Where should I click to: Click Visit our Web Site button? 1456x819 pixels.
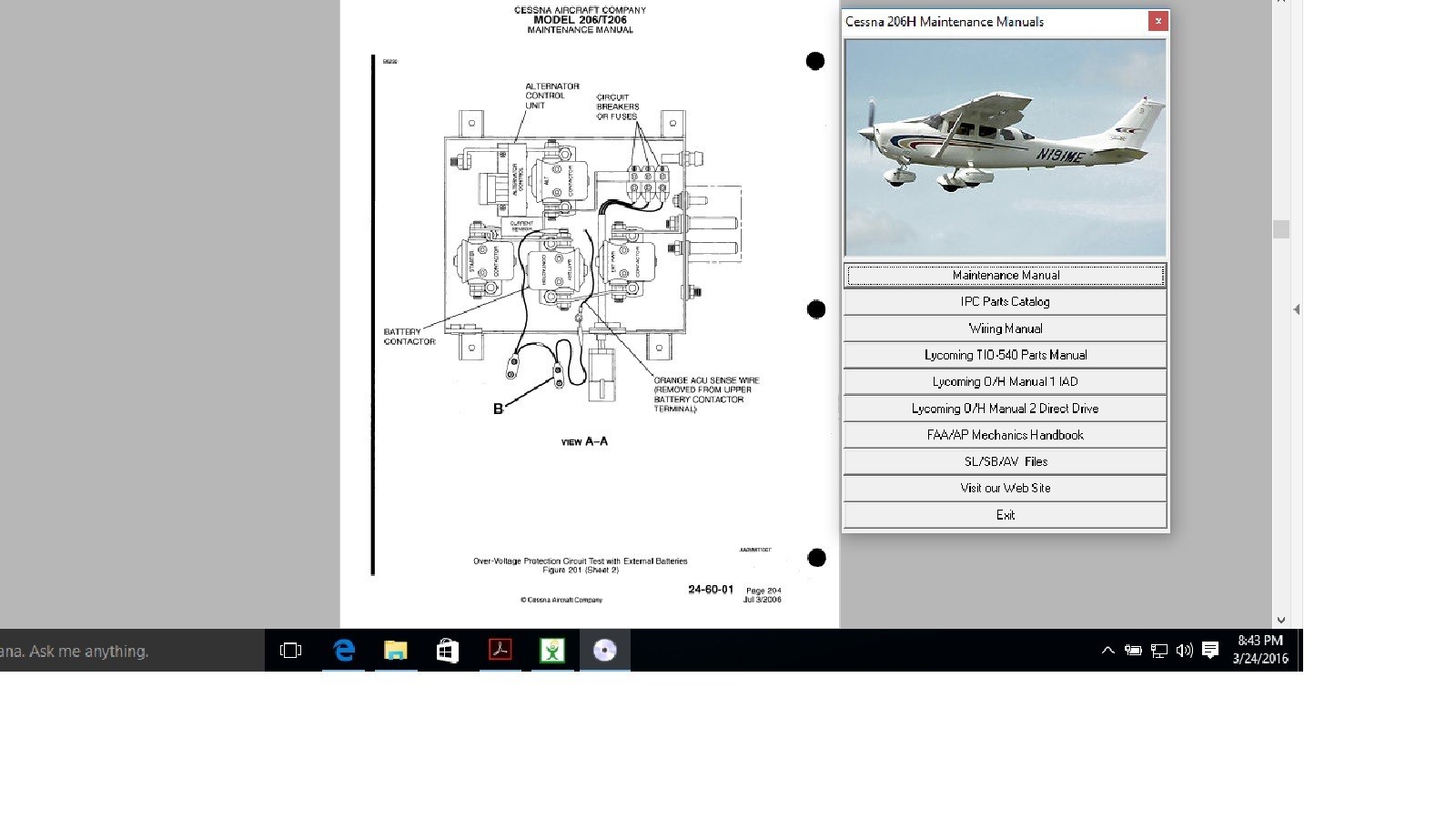[x=1006, y=488]
